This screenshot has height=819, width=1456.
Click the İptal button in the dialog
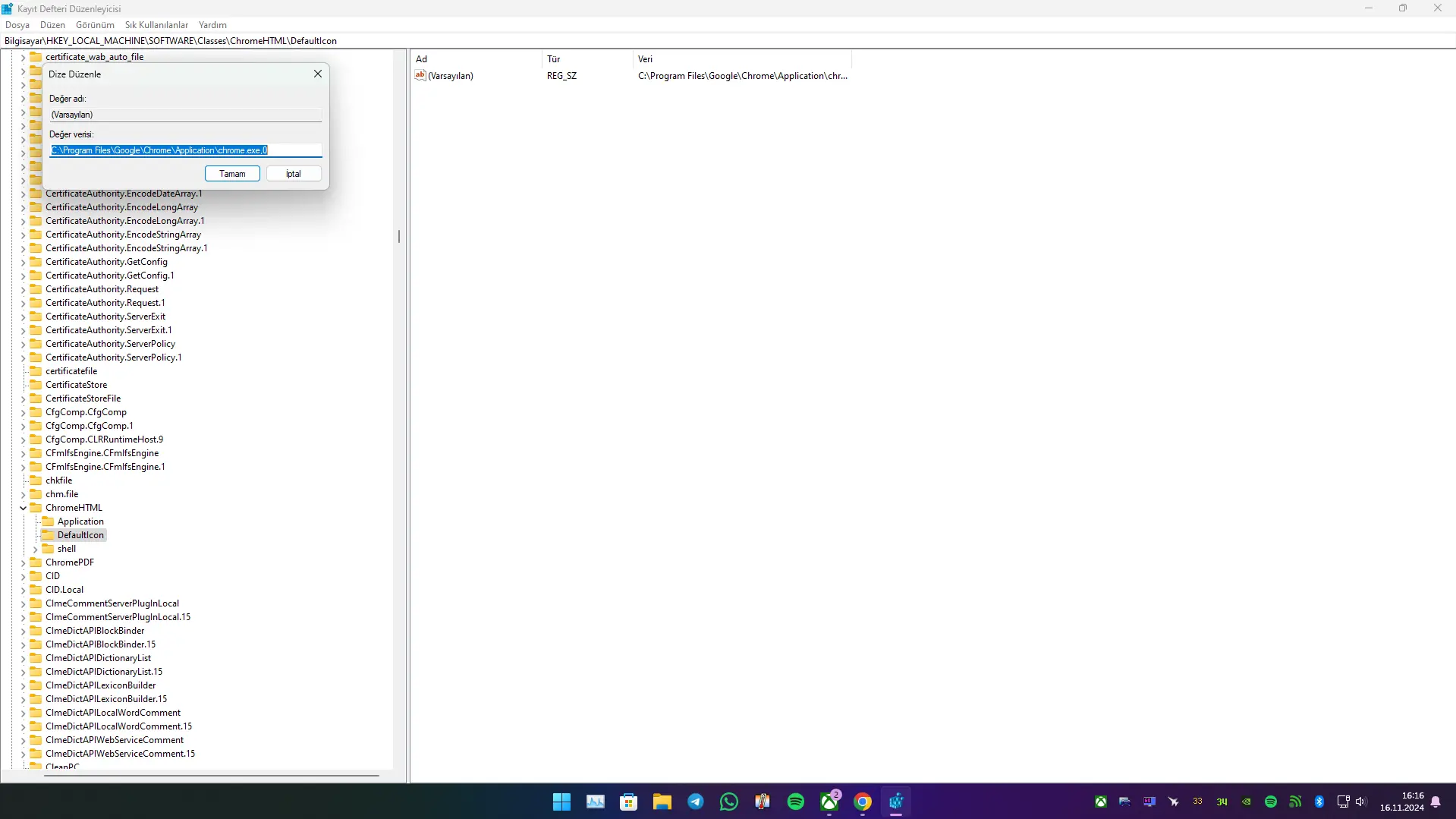tap(294, 174)
